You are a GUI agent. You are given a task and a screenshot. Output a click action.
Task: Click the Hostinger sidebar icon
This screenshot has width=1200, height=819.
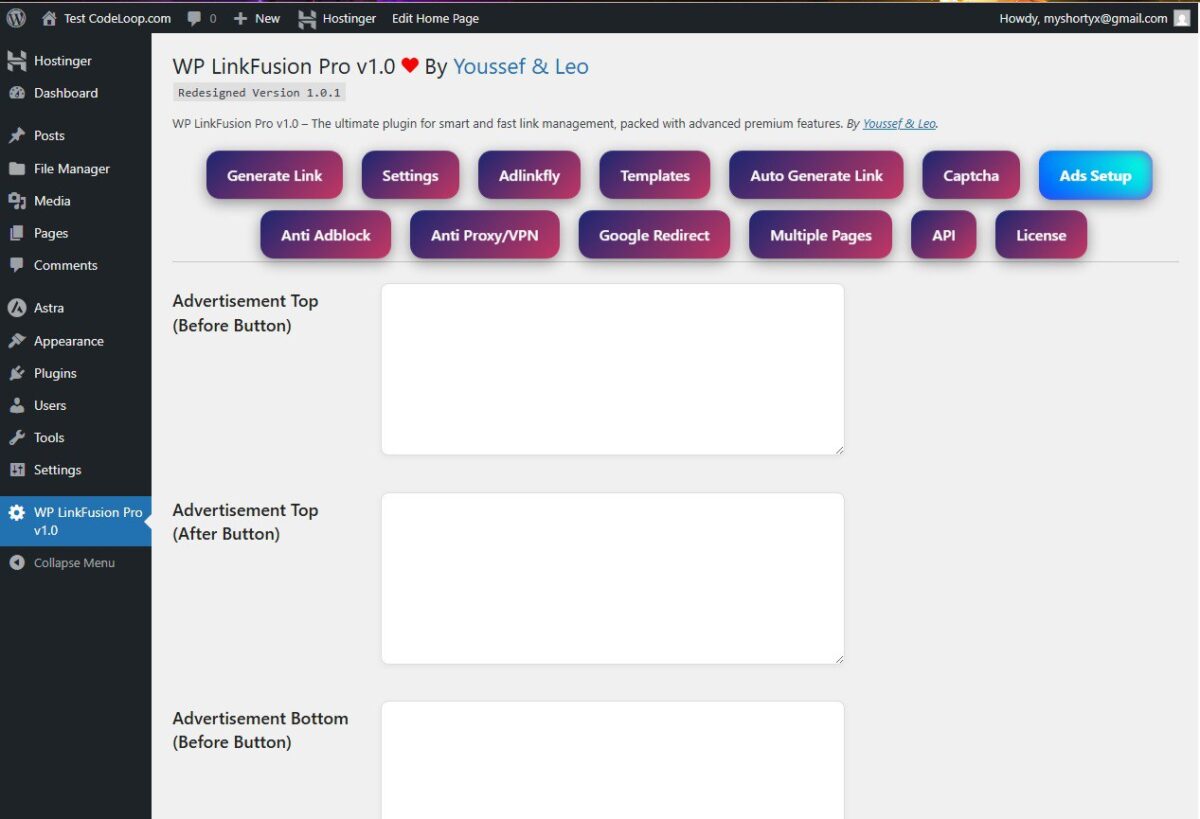[x=17, y=61]
